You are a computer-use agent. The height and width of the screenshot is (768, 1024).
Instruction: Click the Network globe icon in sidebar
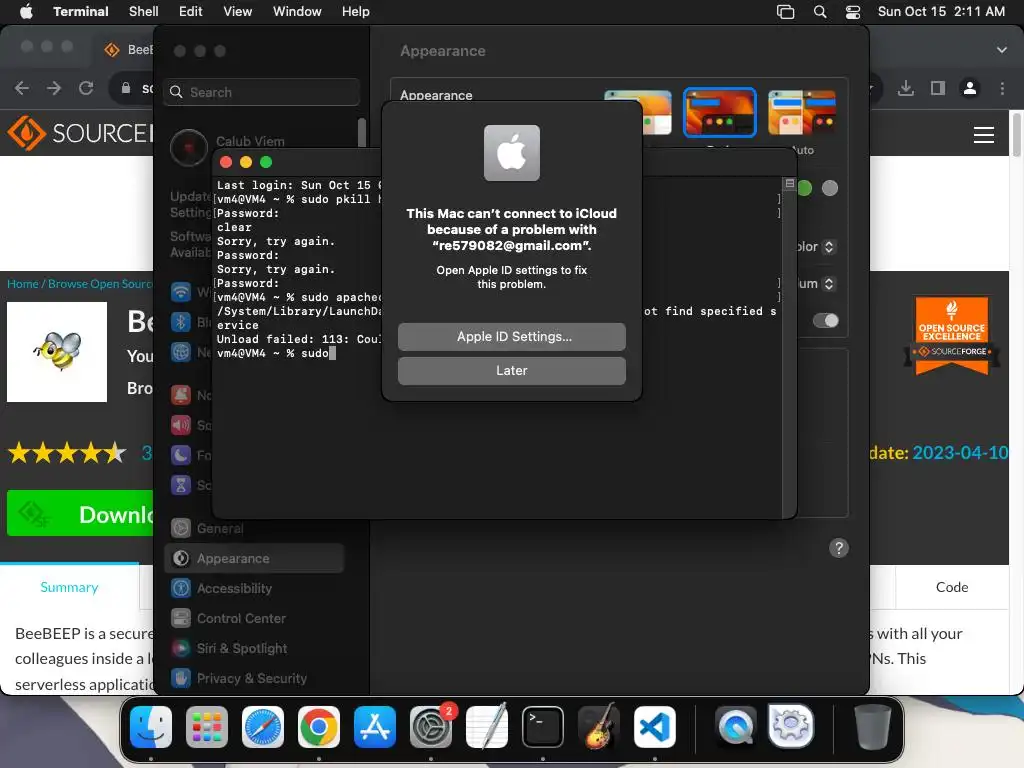tap(181, 352)
